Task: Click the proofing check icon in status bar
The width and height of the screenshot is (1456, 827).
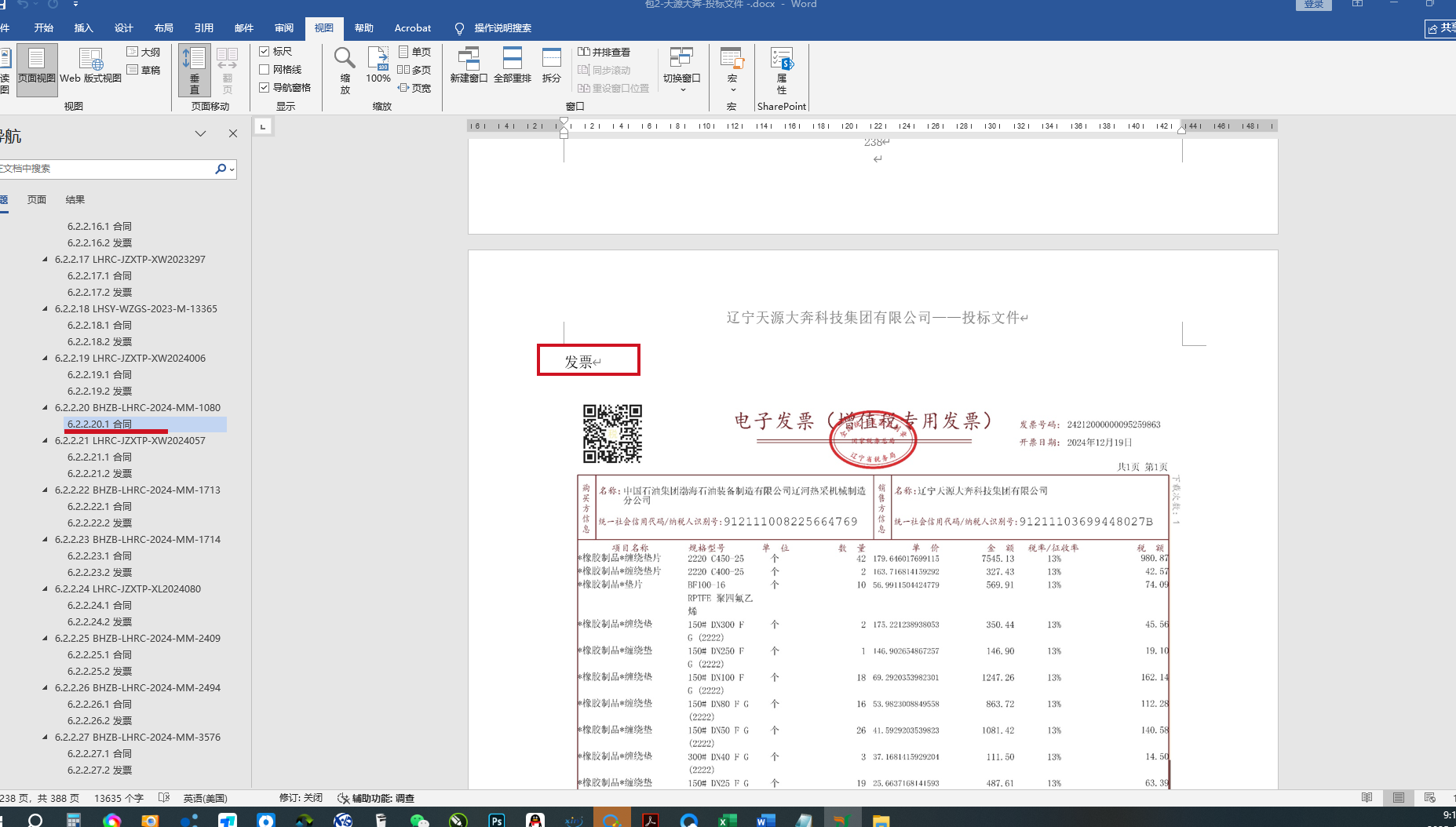Action: click(164, 798)
